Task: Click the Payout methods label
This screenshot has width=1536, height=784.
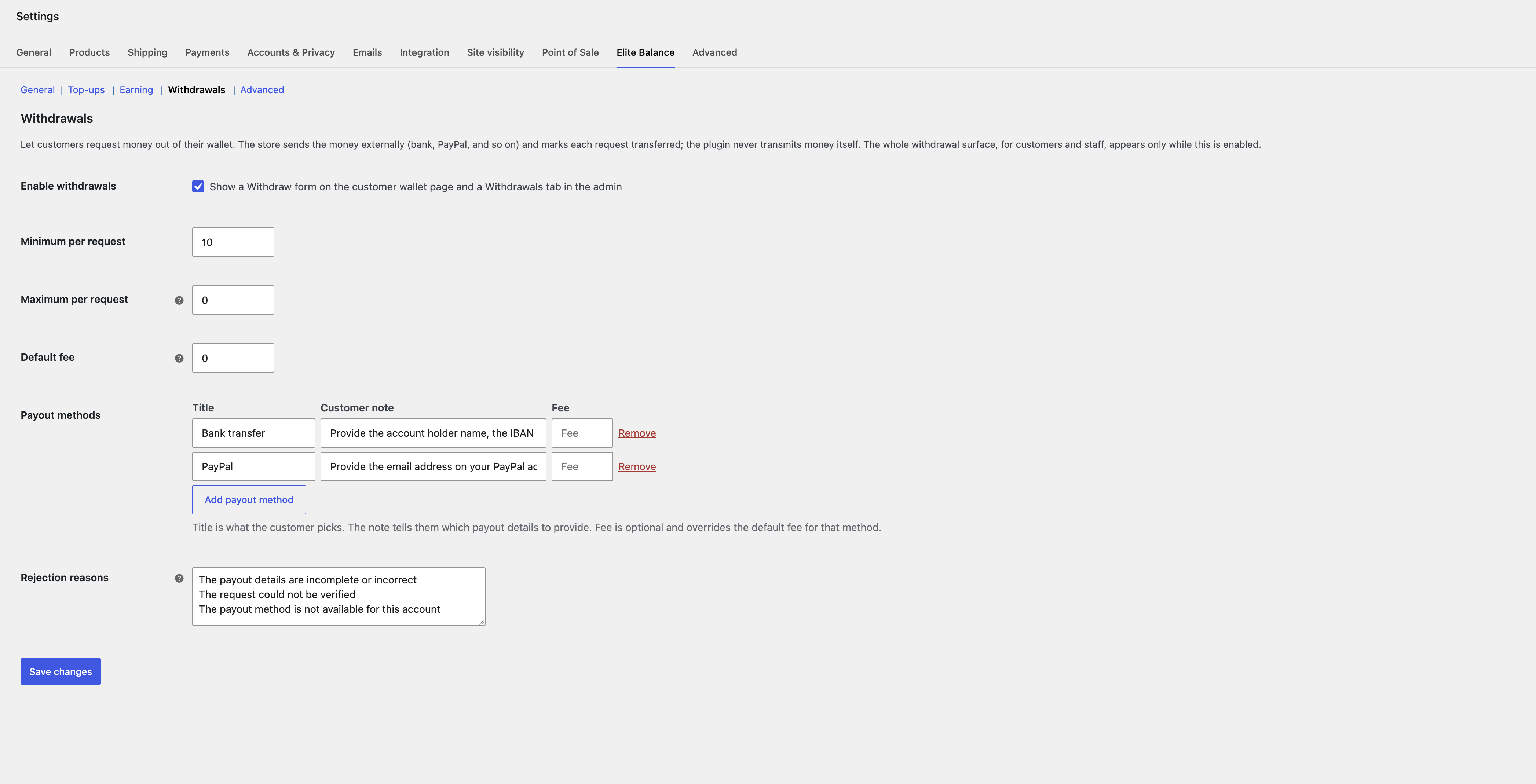Action: 60,415
